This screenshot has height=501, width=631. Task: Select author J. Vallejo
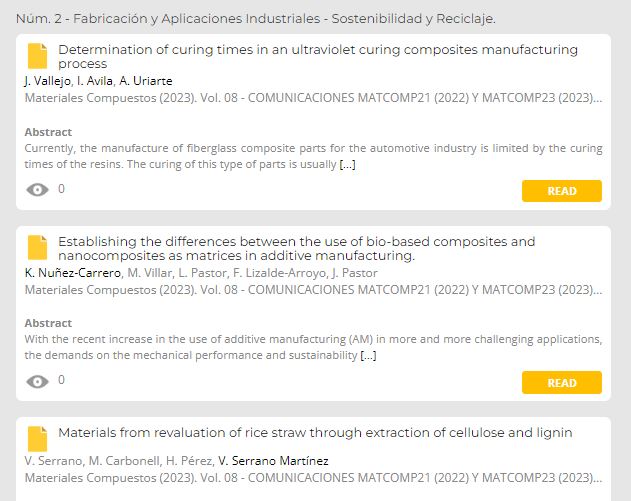tap(47, 81)
